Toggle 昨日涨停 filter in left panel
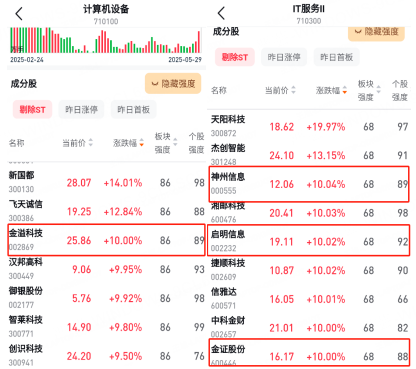Viewport: 416px width, 369px height. [81, 109]
